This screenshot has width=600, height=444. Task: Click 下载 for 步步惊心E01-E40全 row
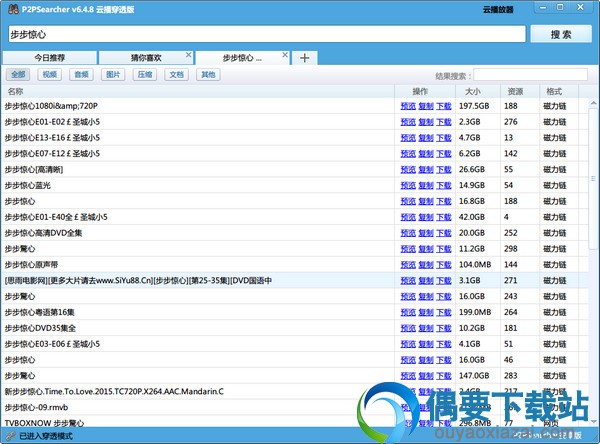coord(444,217)
